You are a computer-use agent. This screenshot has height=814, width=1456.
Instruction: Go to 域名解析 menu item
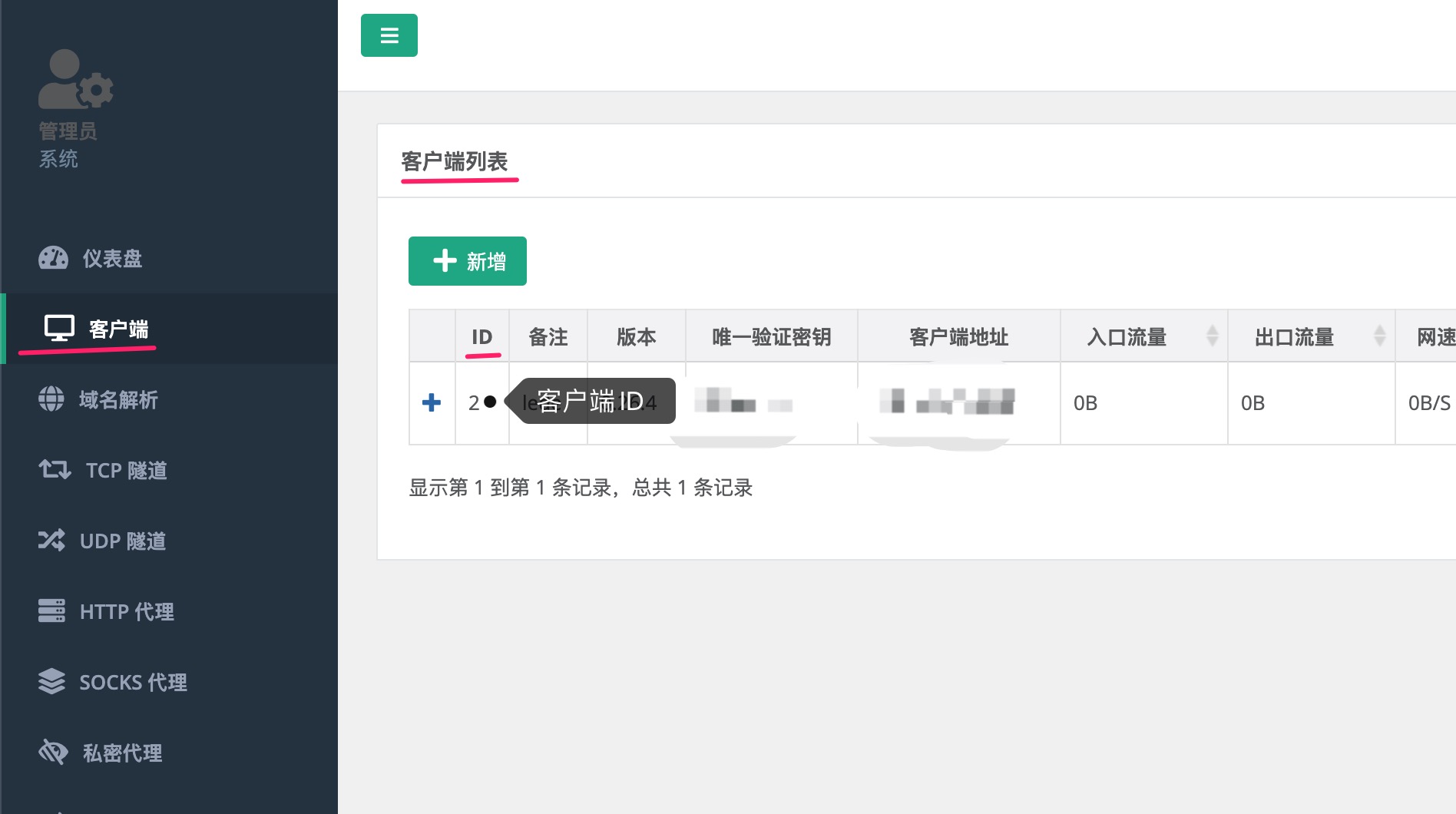pyautogui.click(x=169, y=399)
